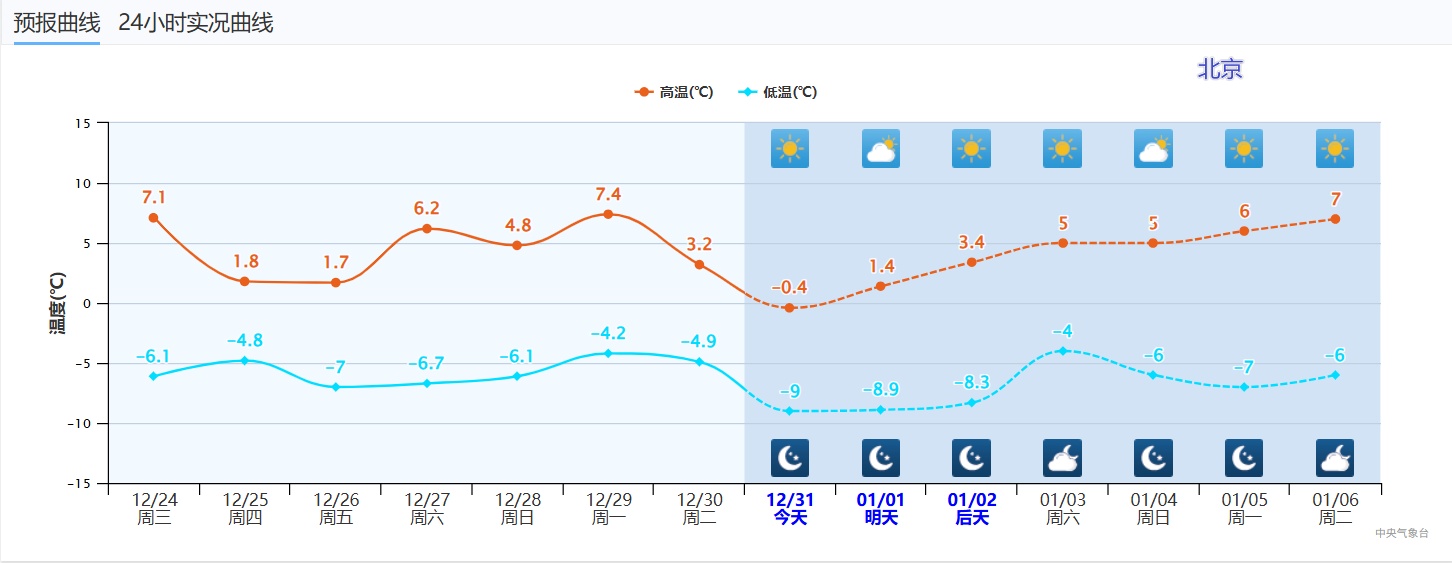Image resolution: width=1452 pixels, height=563 pixels.
Task: Toggle the 低温(℃) series in the legend
Action: point(778,92)
